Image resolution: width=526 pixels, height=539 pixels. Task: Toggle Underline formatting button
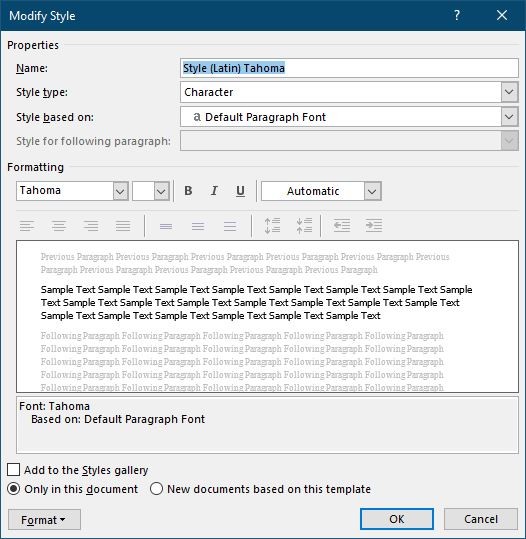click(240, 191)
